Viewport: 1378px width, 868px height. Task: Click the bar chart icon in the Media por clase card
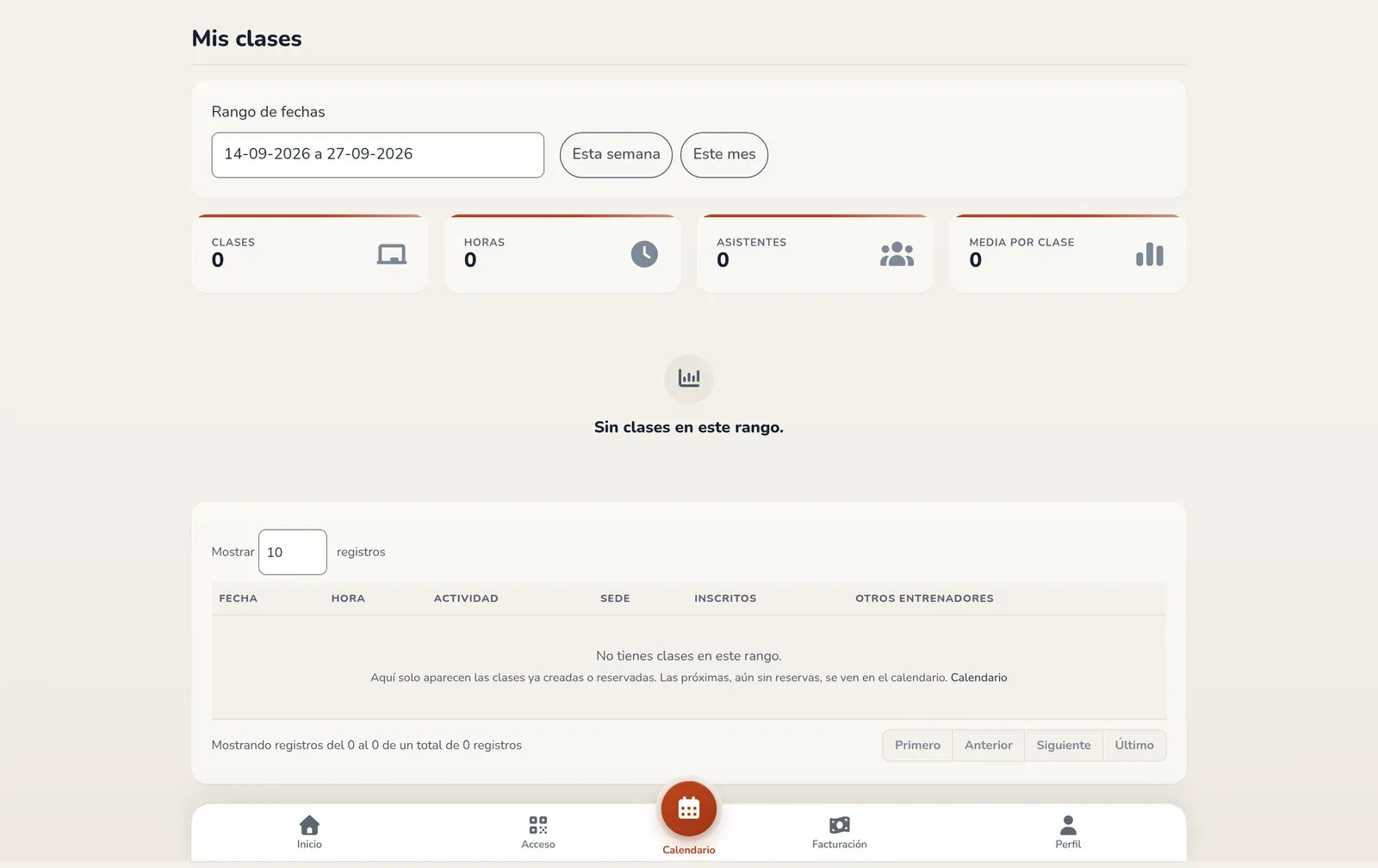1150,254
